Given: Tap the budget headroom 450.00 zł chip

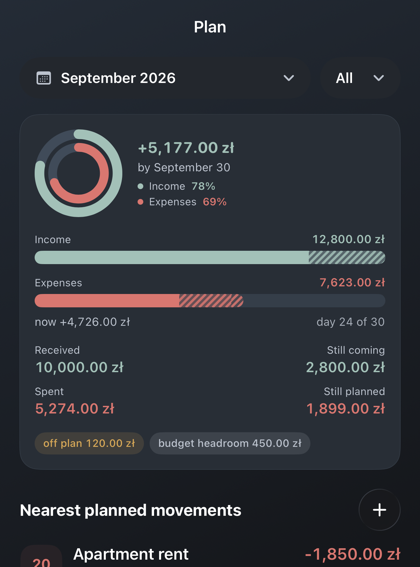Looking at the screenshot, I should point(230,443).
